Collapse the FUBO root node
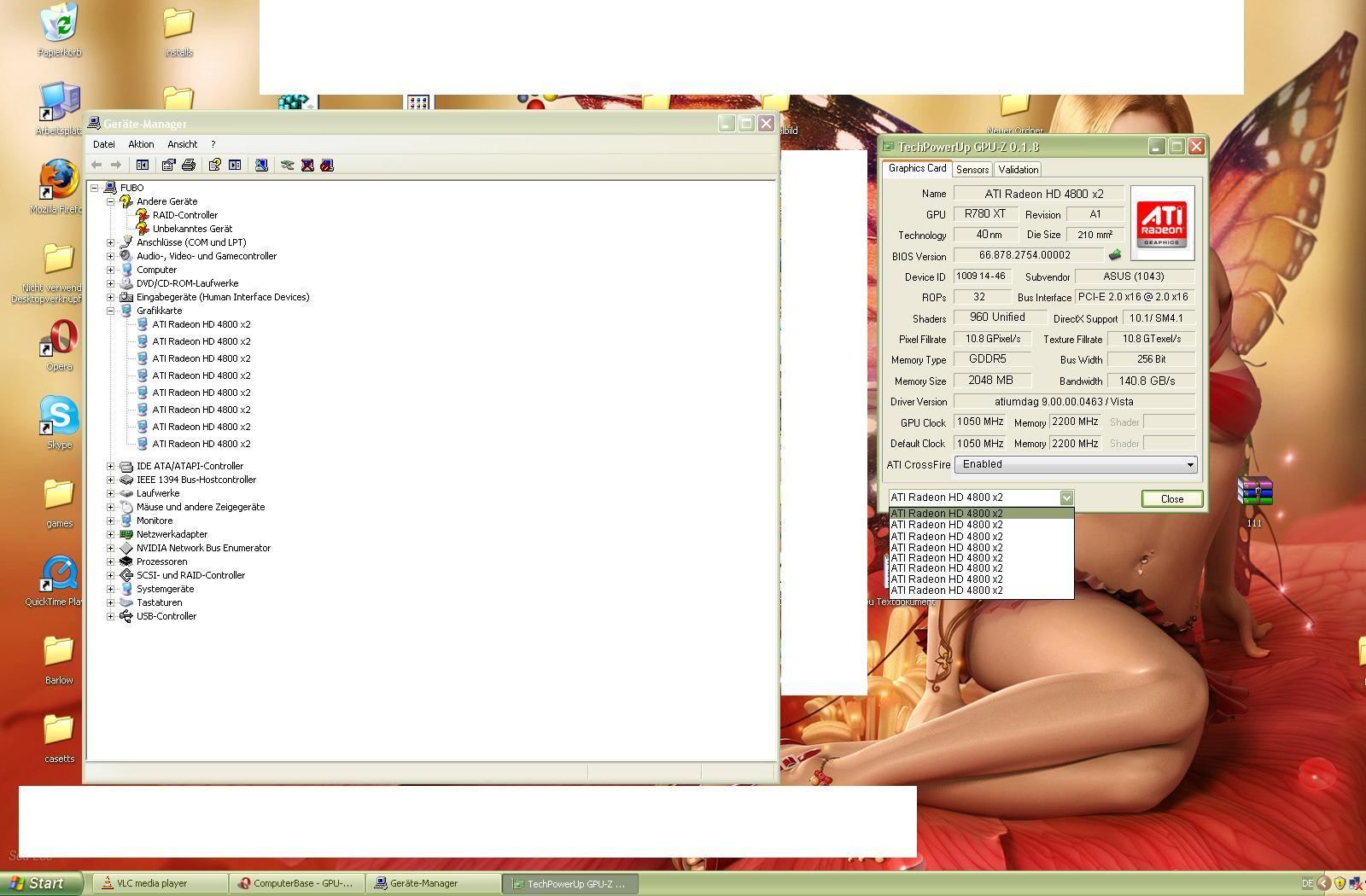Viewport: 1366px width, 896px height. pyautogui.click(x=95, y=188)
